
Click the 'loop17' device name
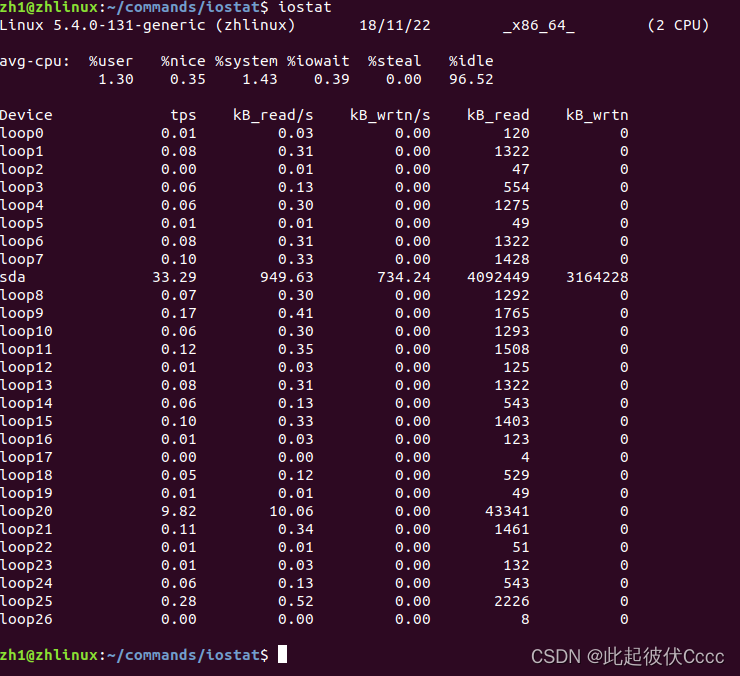(26, 457)
